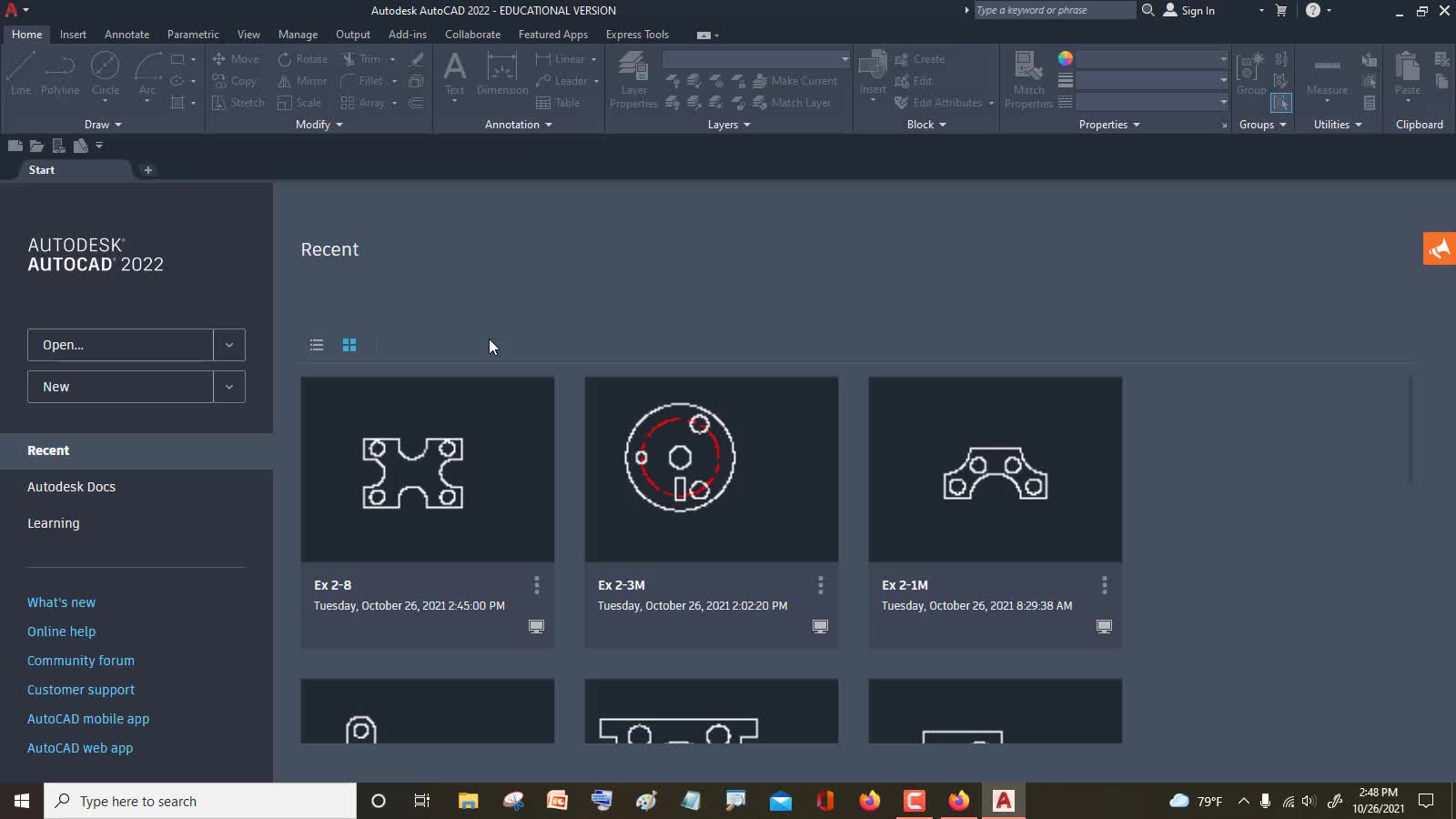Click the Match Properties icon
The width and height of the screenshot is (1456, 819).
click(1028, 80)
